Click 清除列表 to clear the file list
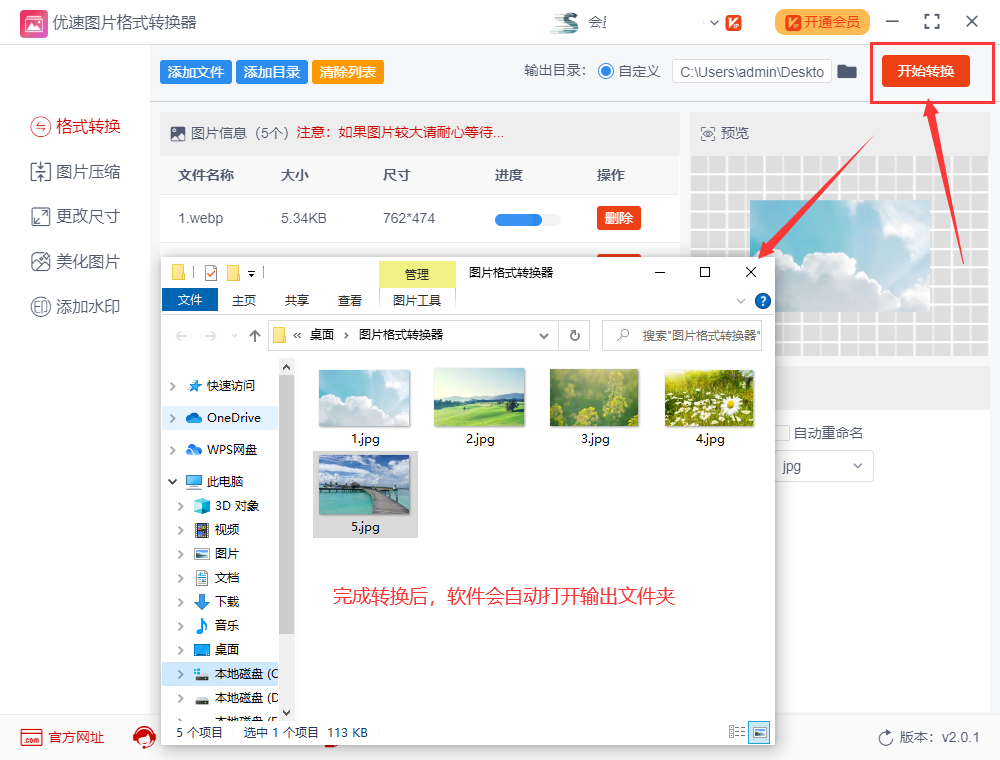The height and width of the screenshot is (760, 1000). pos(347,71)
